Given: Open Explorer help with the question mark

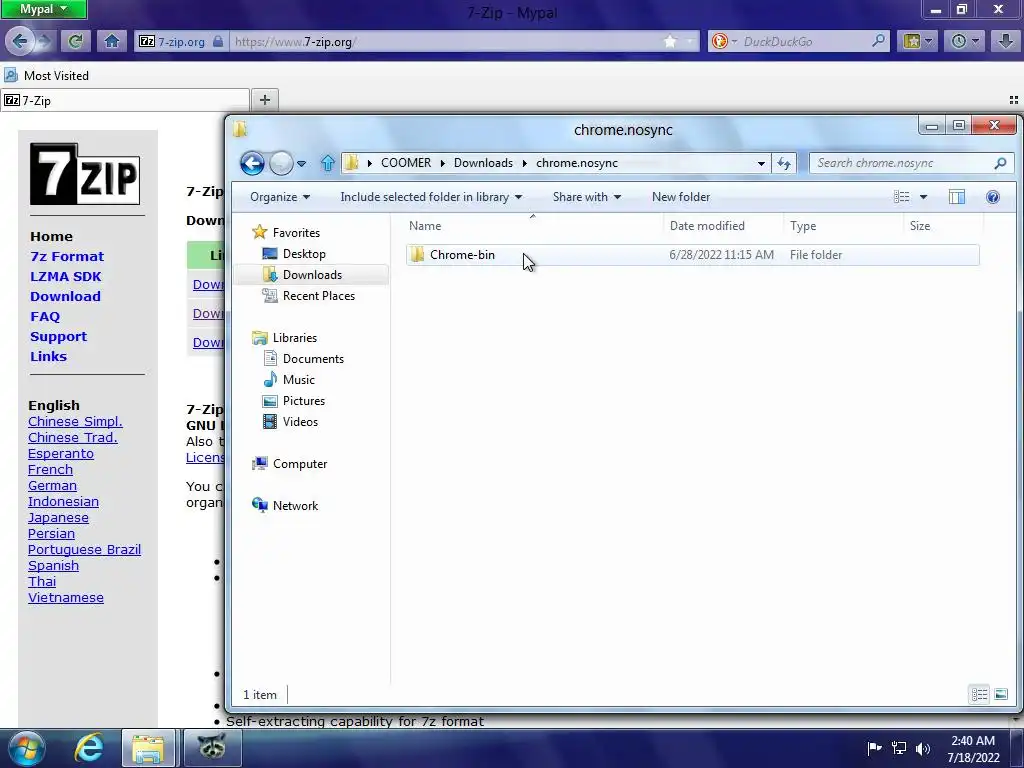Looking at the screenshot, I should 993,197.
